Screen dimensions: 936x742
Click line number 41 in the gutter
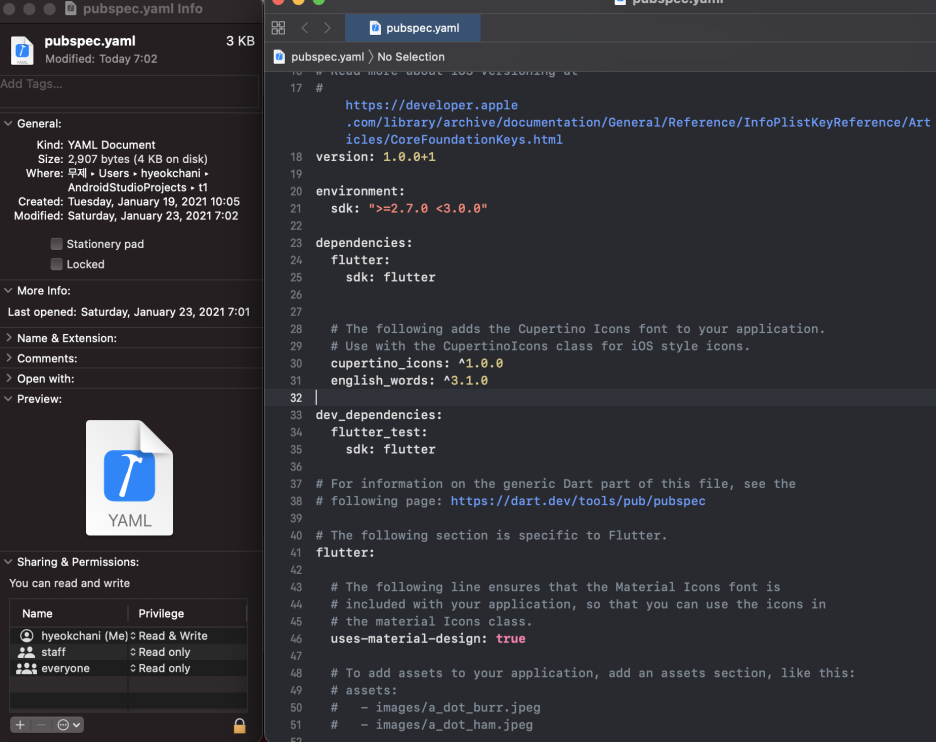(296, 553)
